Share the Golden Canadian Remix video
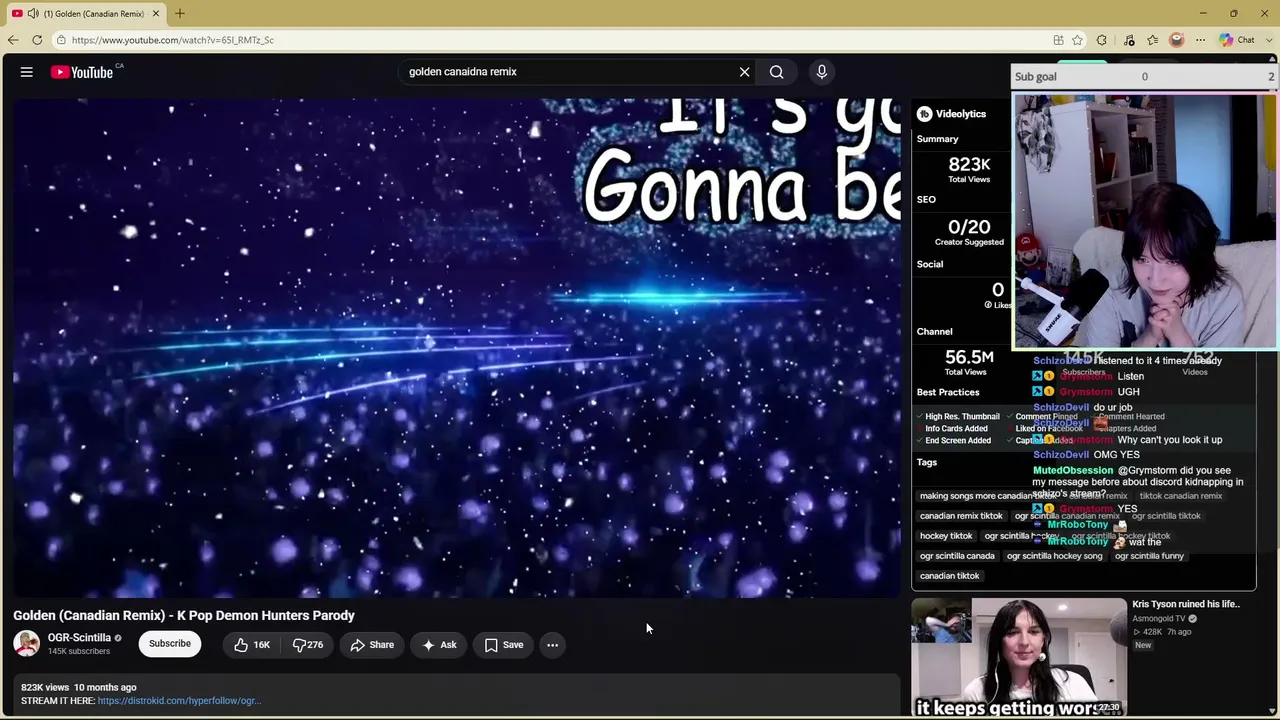Image resolution: width=1280 pixels, height=720 pixels. (x=372, y=645)
